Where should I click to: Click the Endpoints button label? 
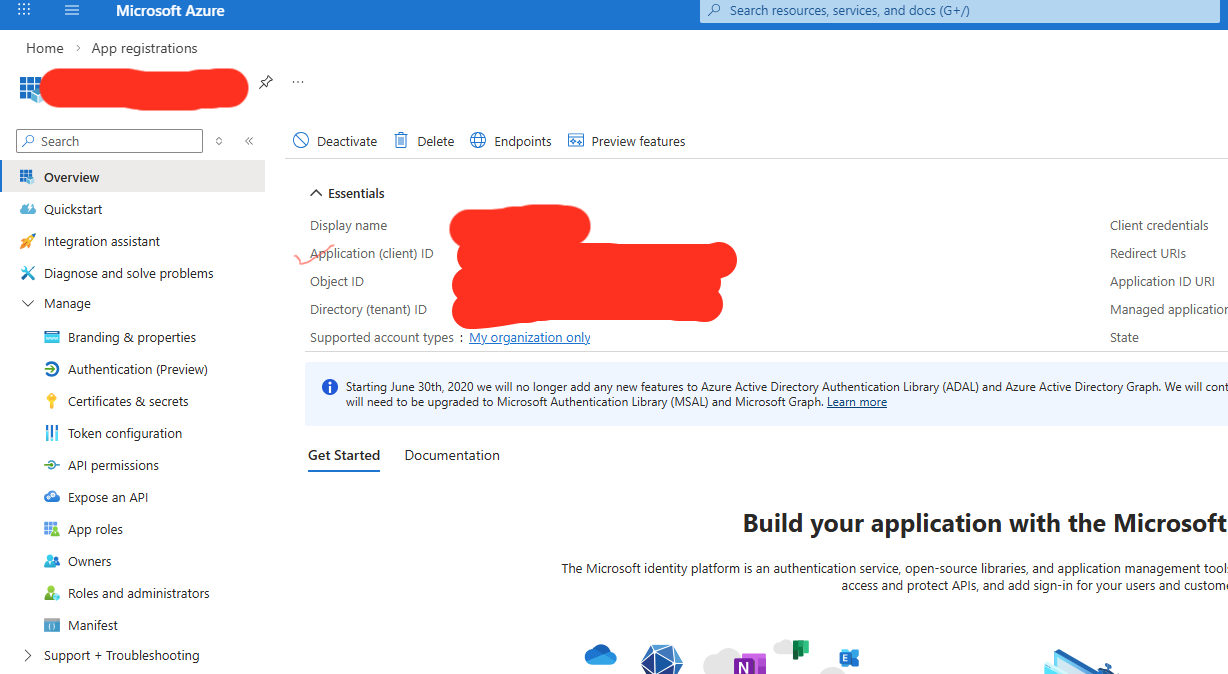pos(523,142)
